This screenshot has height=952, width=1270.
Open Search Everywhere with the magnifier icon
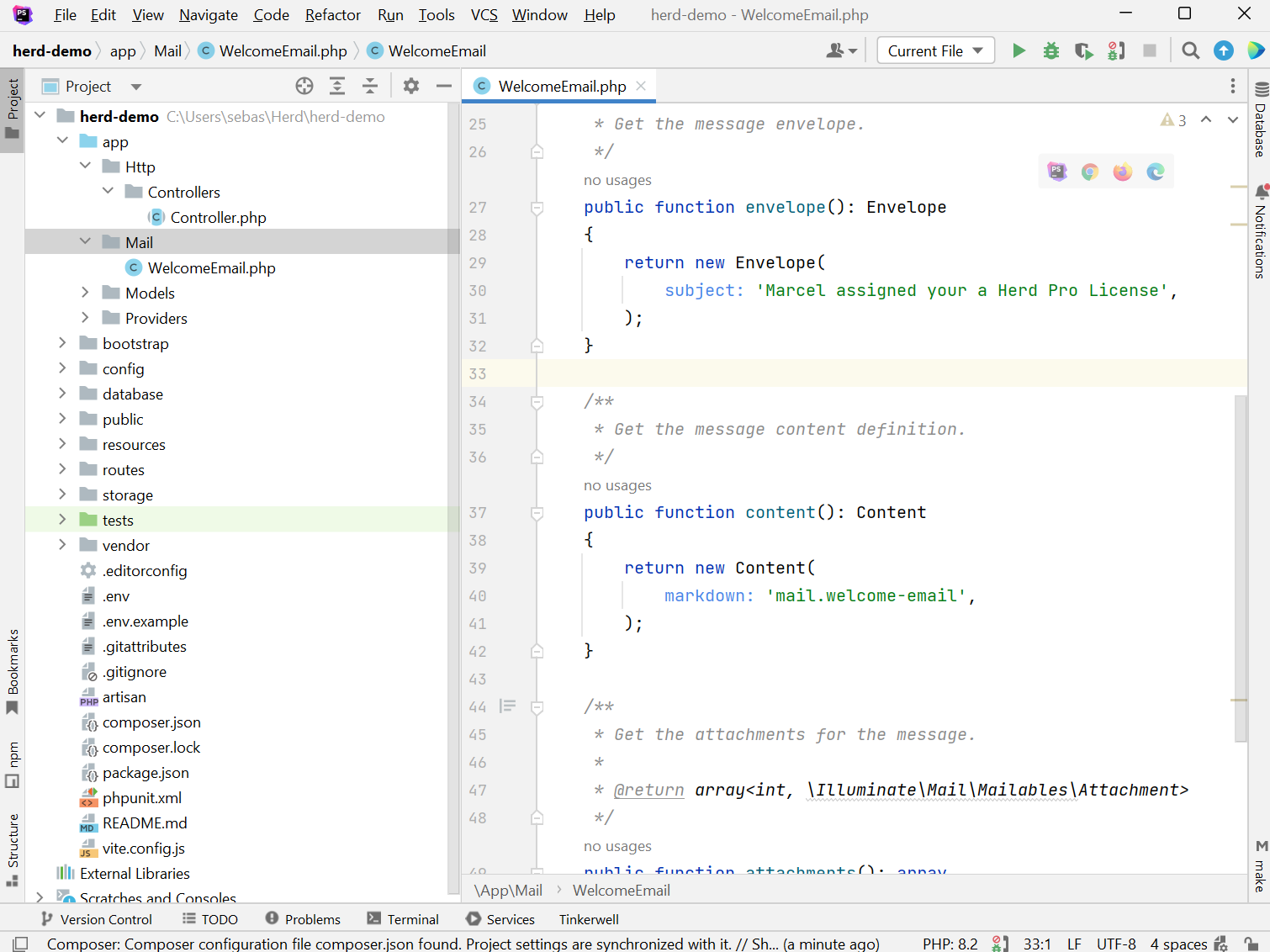[1190, 50]
